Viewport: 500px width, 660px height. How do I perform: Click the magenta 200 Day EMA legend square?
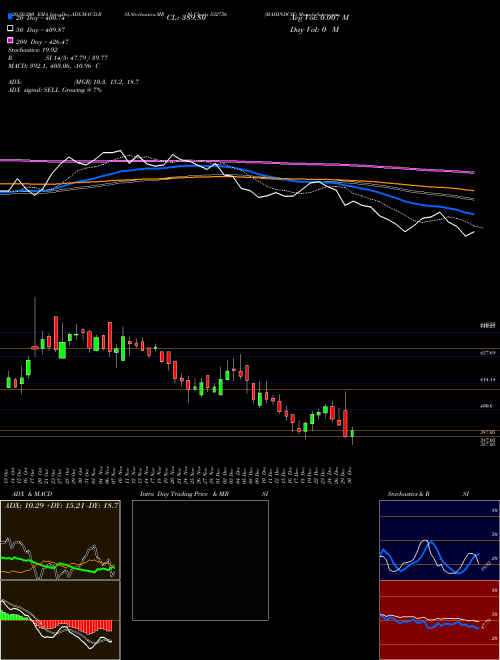pos(11,41)
